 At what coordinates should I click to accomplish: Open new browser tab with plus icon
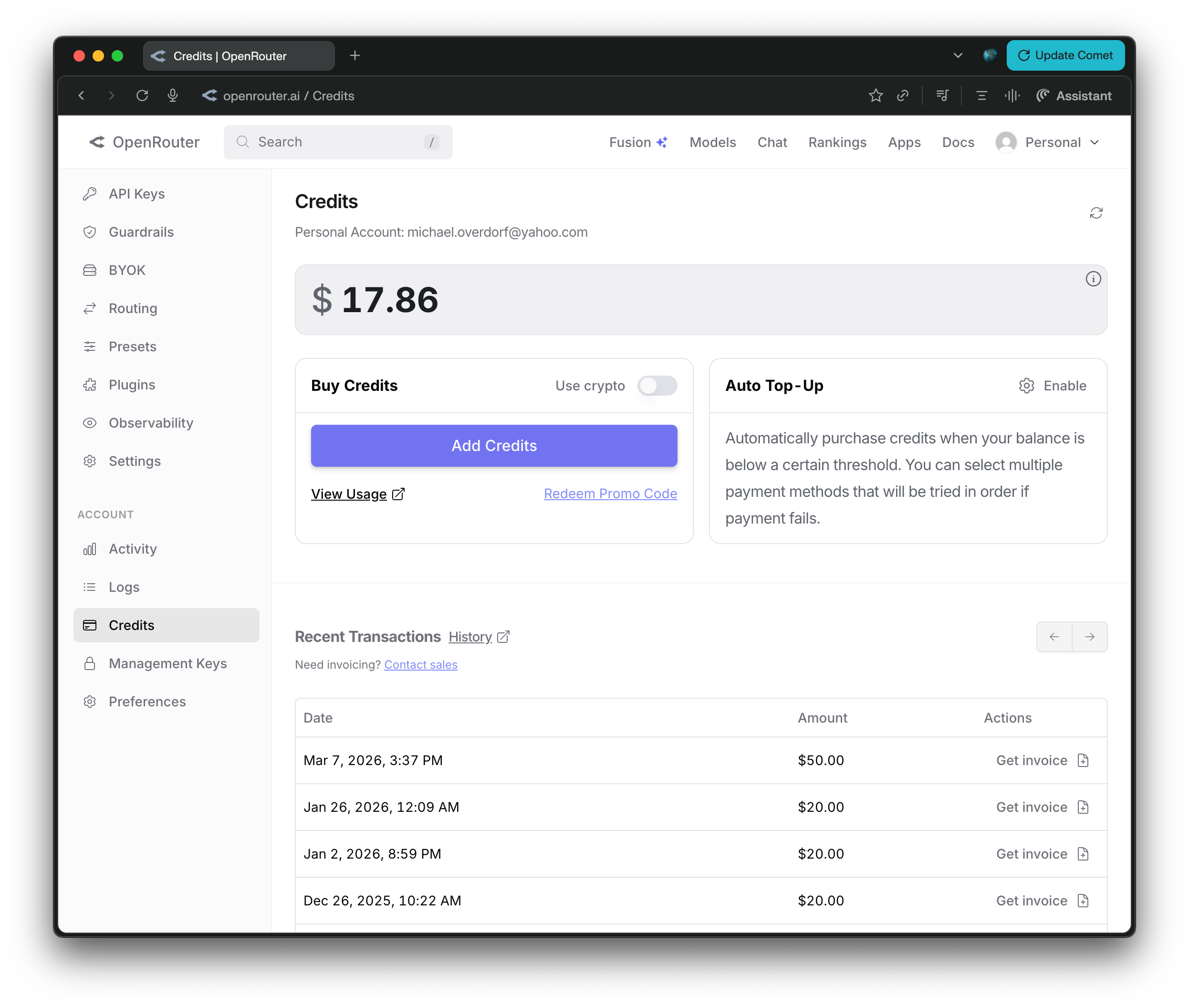click(x=355, y=55)
